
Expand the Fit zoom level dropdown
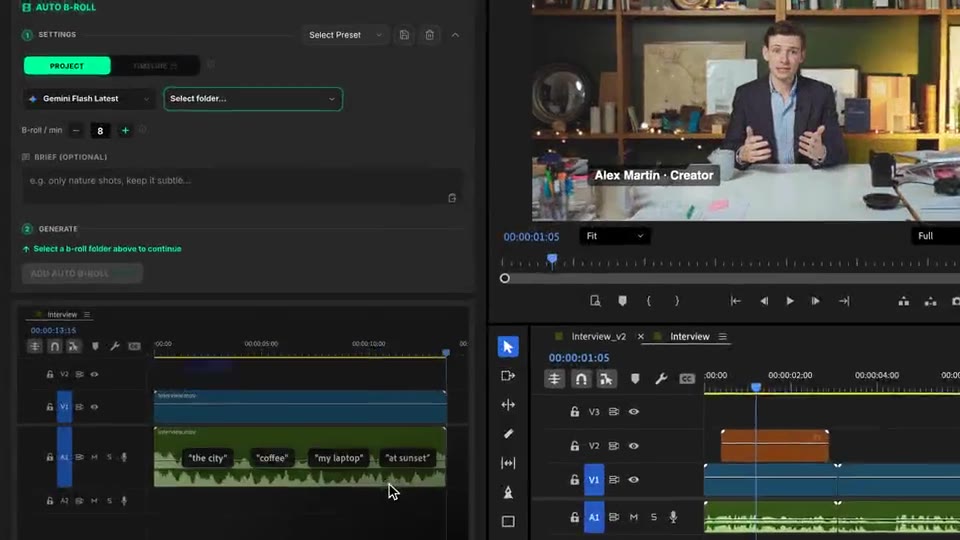click(615, 236)
